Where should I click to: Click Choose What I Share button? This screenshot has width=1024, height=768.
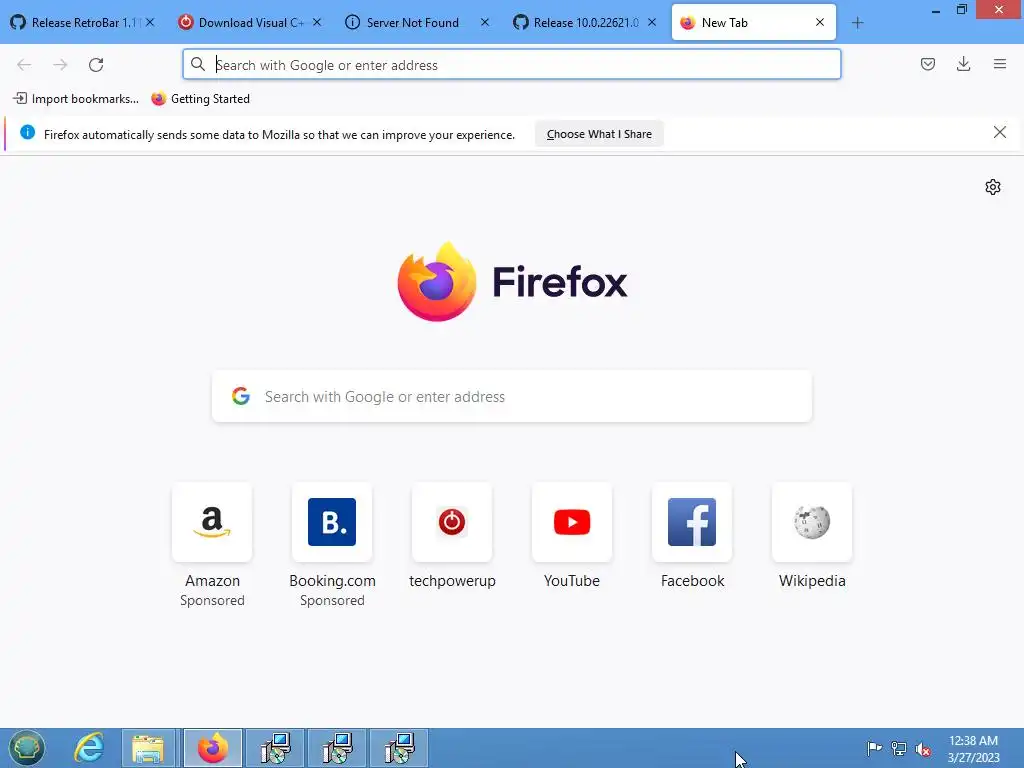(x=599, y=134)
